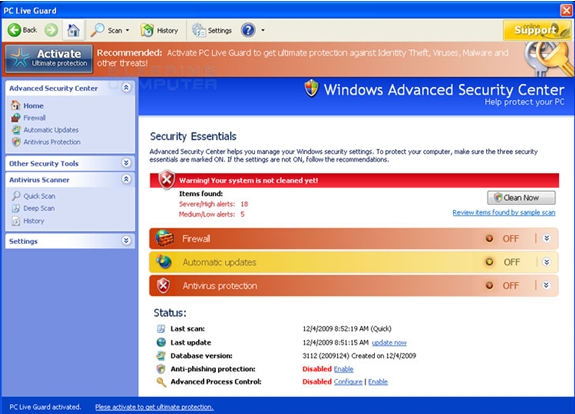Open History in Antivirus Scanner panel

coord(33,221)
